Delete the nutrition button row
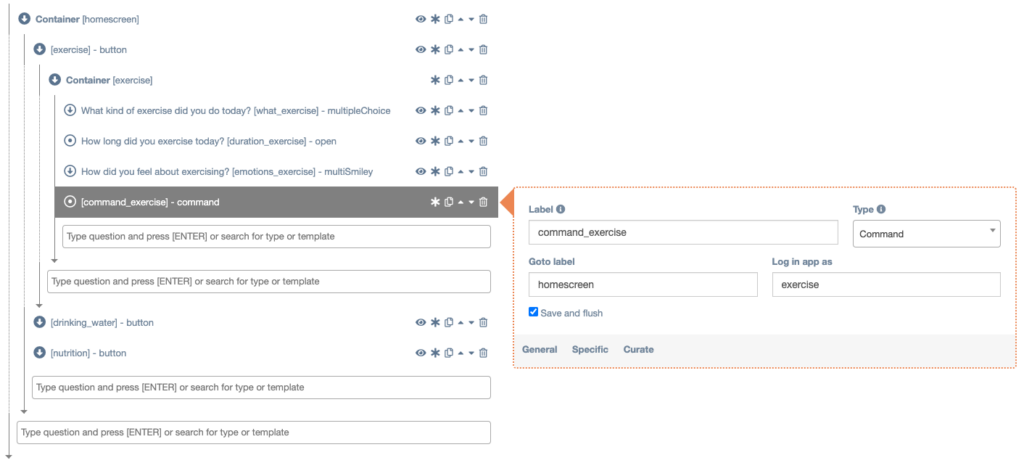This screenshot has width=1024, height=463. tap(484, 353)
